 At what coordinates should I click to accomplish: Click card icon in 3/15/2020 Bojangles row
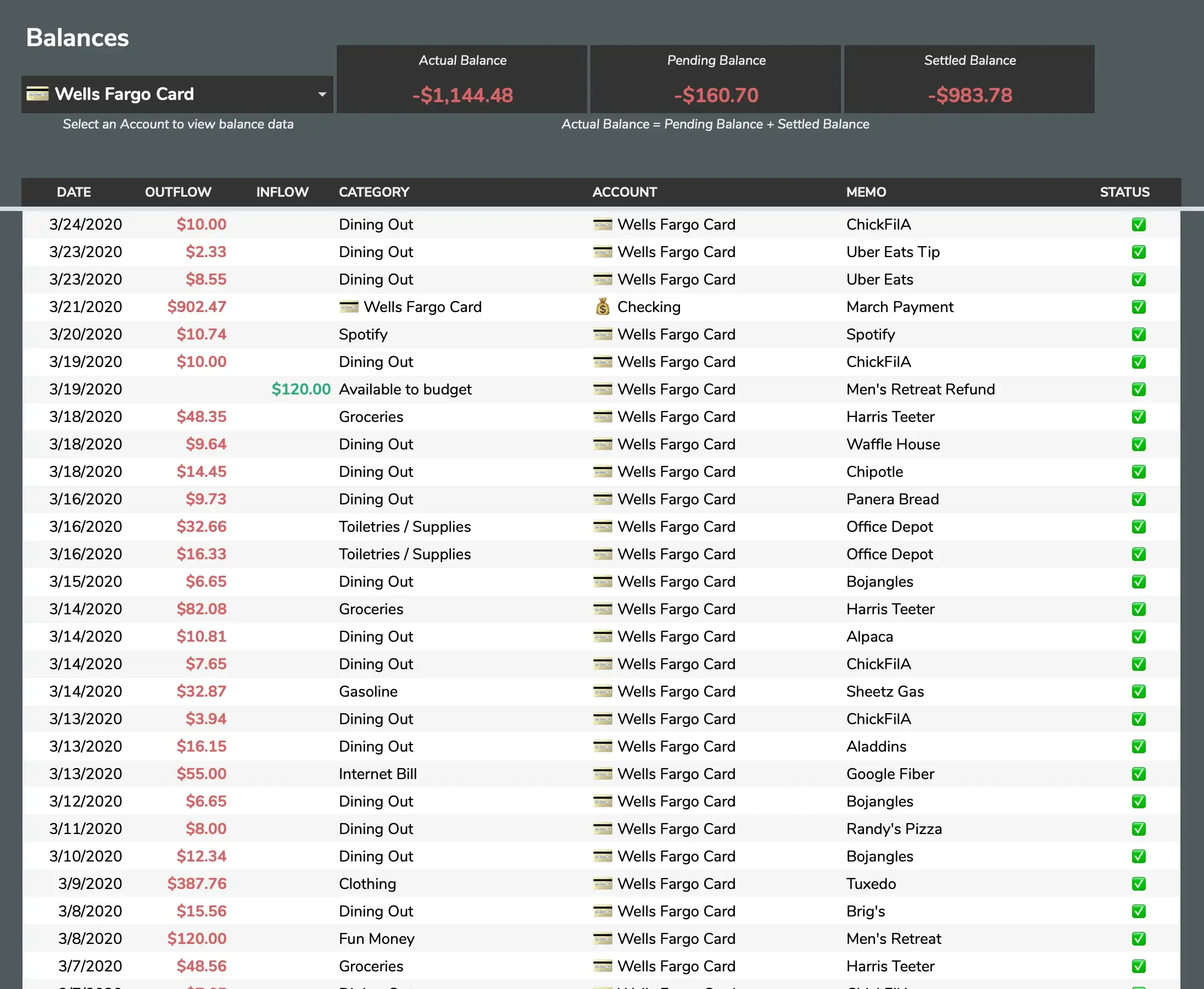pos(603,582)
